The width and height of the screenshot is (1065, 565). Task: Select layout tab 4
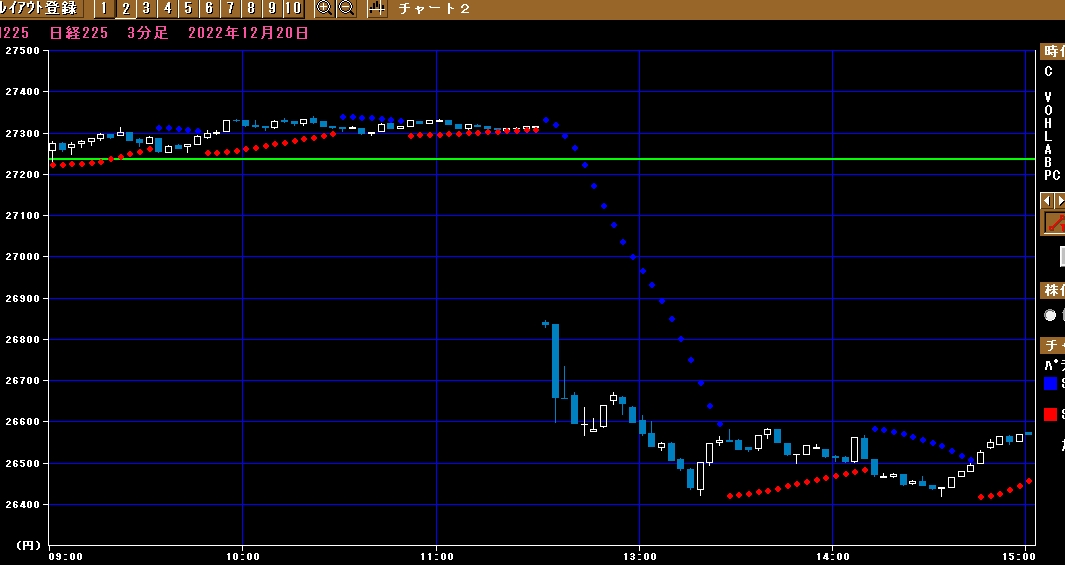point(167,9)
